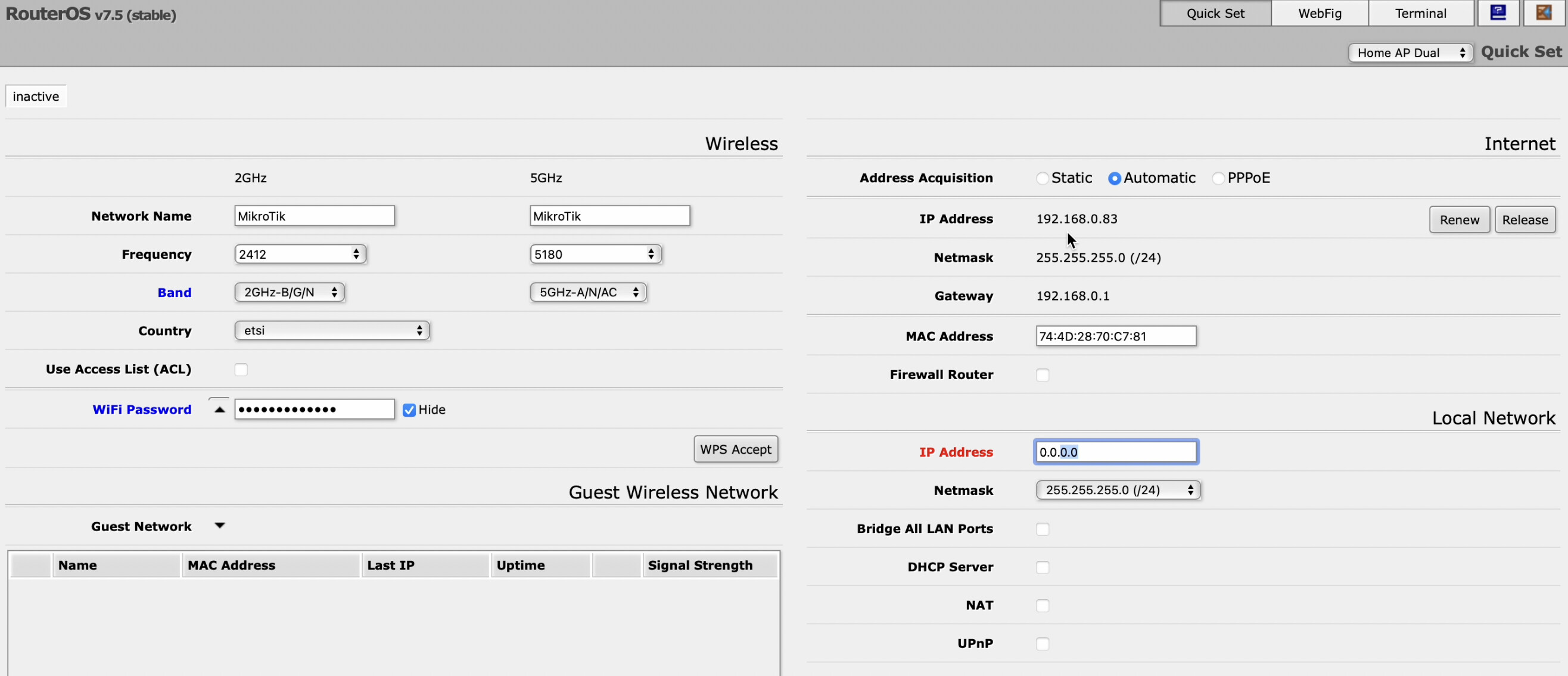Choose PPPoE address acquisition
This screenshot has height=676, width=1568.
click(x=1218, y=178)
